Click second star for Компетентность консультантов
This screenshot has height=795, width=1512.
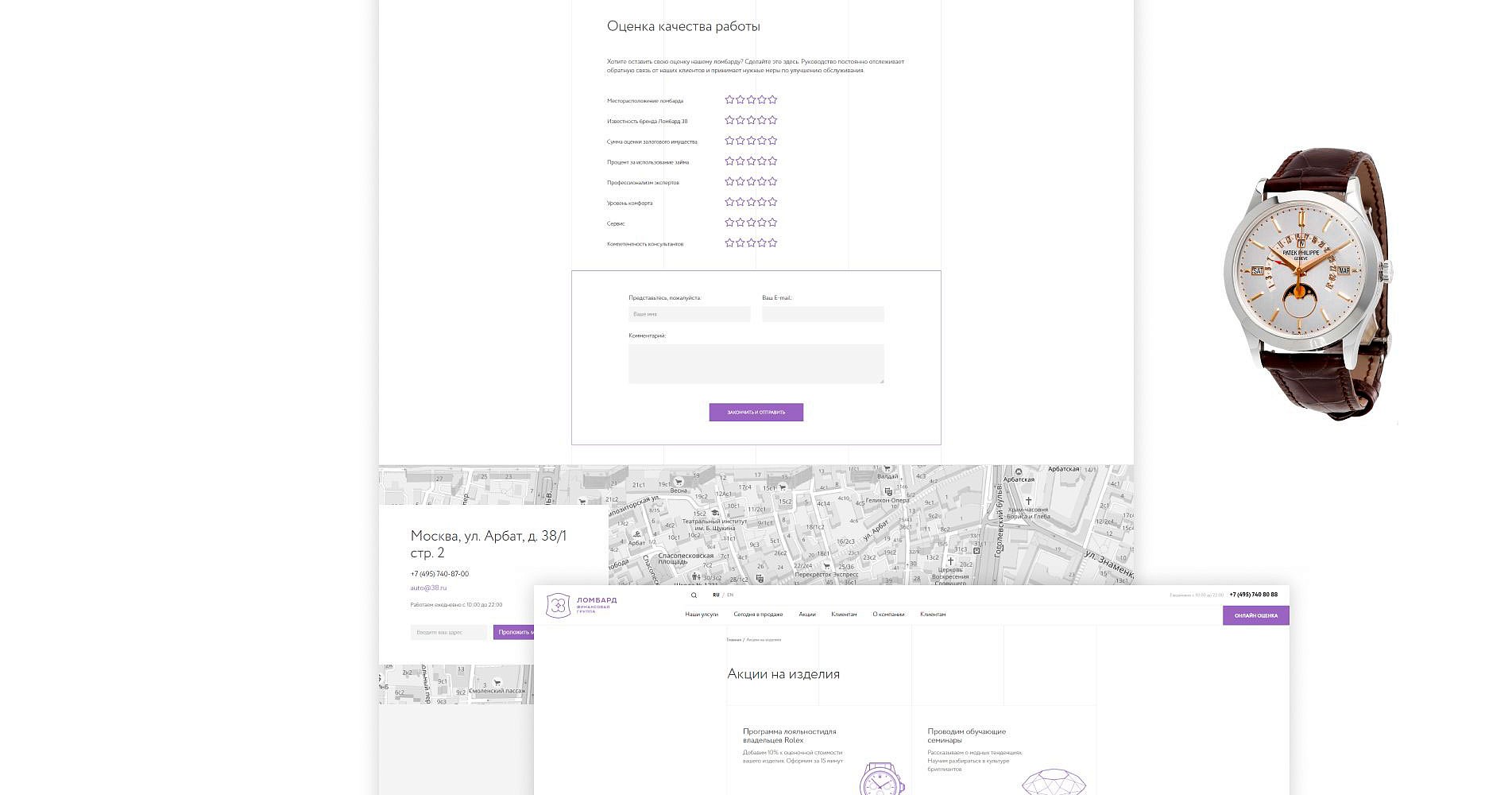(741, 243)
